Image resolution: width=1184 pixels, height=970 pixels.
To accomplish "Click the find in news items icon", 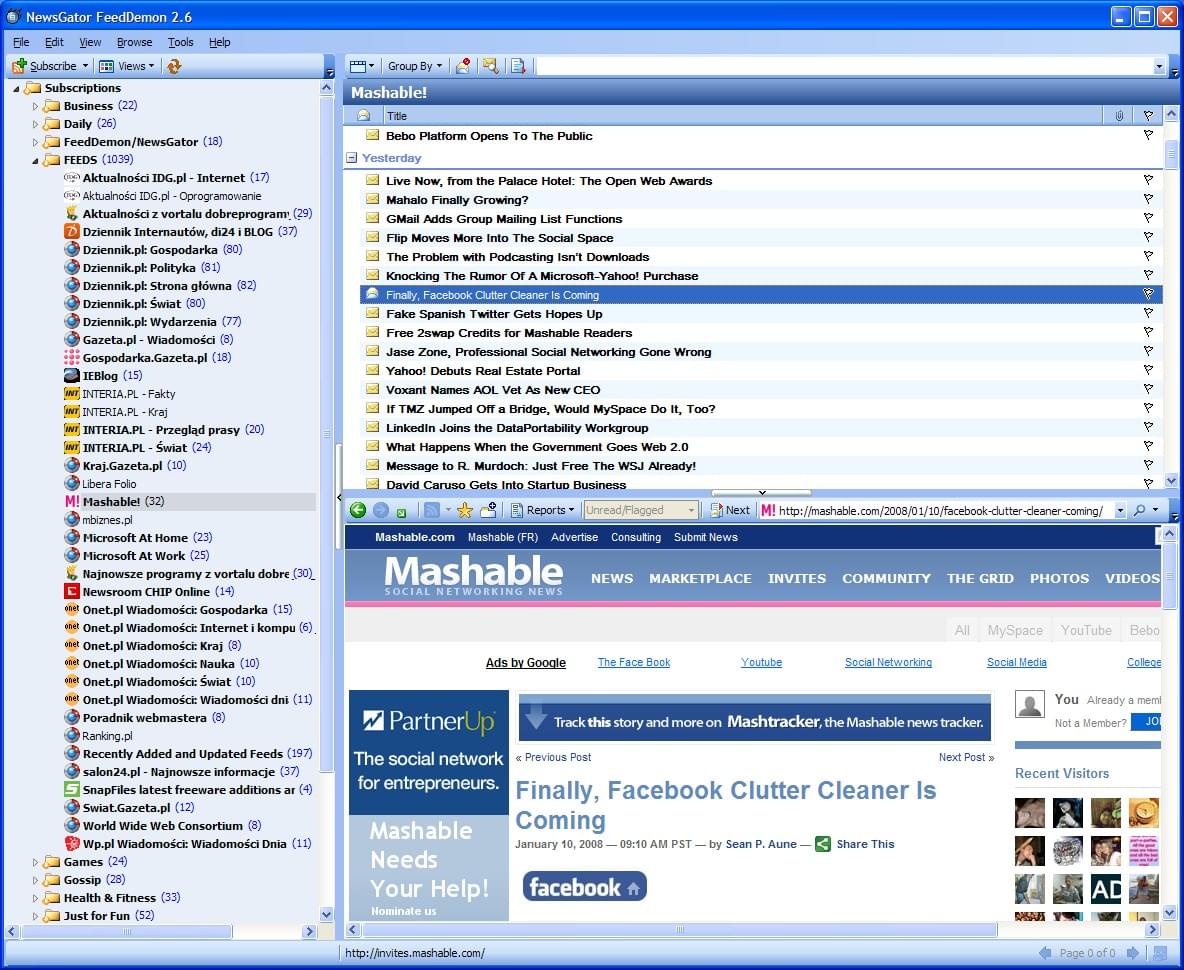I will click(x=491, y=66).
